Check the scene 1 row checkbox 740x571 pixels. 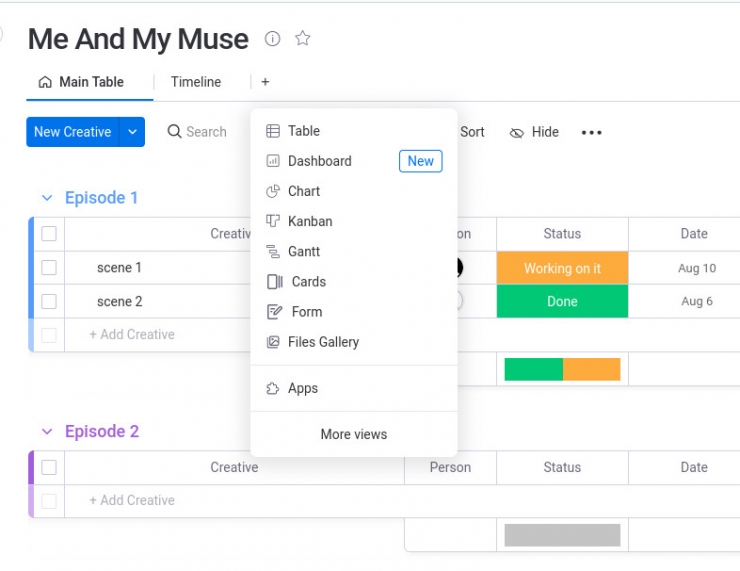click(x=49, y=268)
